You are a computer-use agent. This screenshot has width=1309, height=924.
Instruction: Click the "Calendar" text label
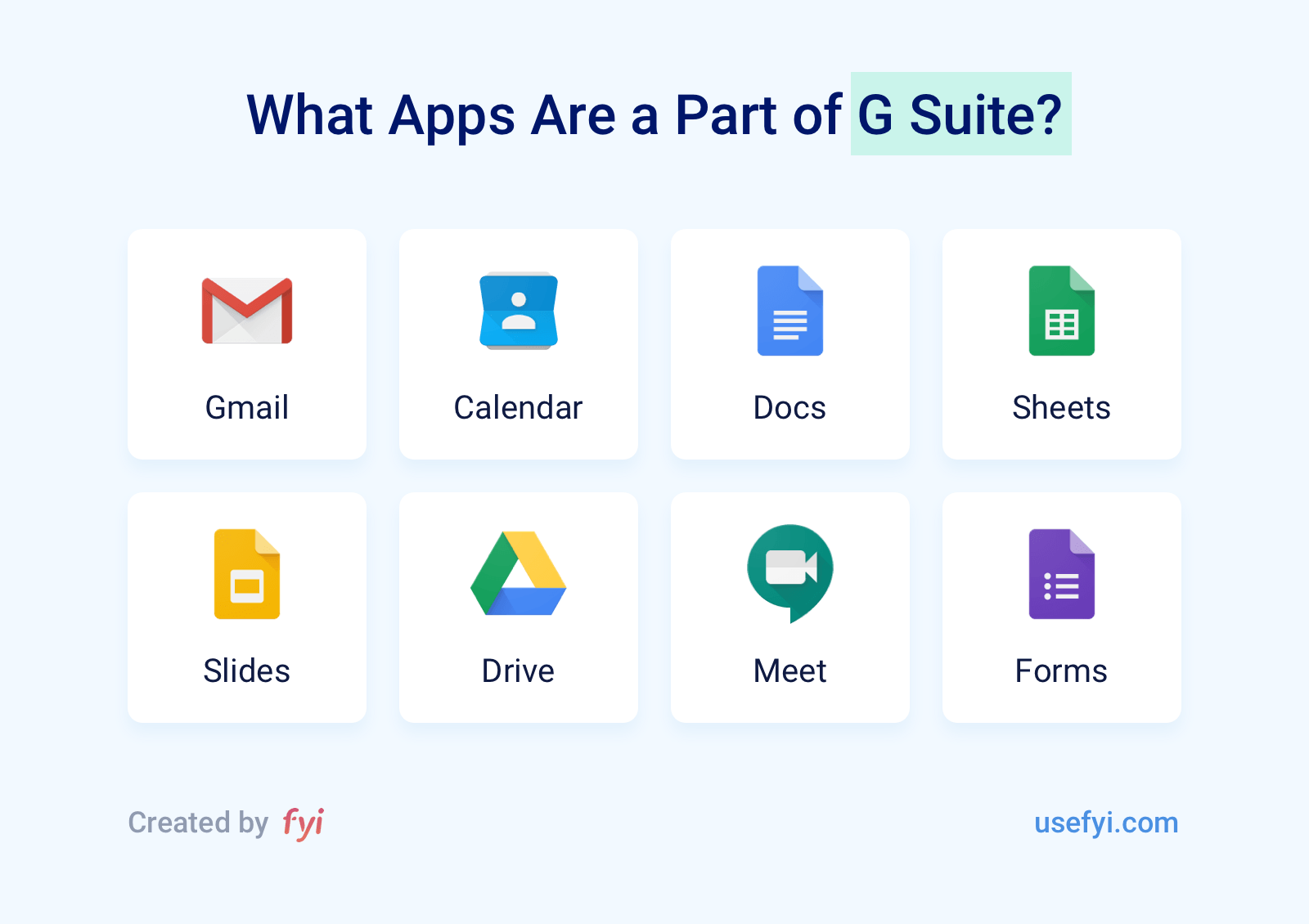coord(519,407)
